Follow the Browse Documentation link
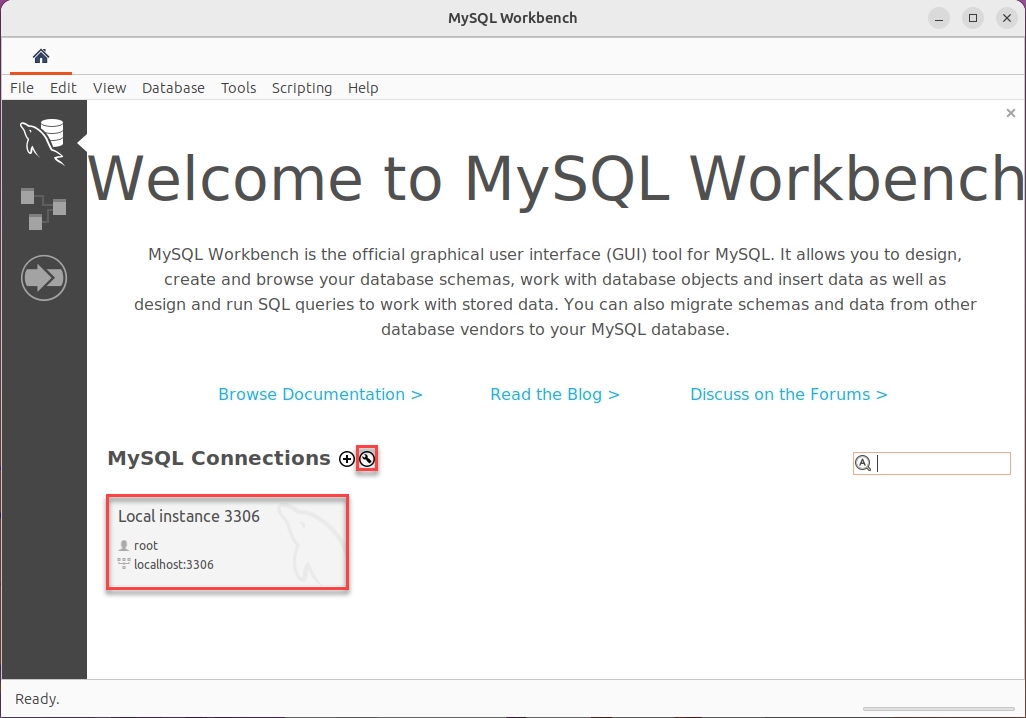Image resolution: width=1026 pixels, height=718 pixels. coord(320,394)
